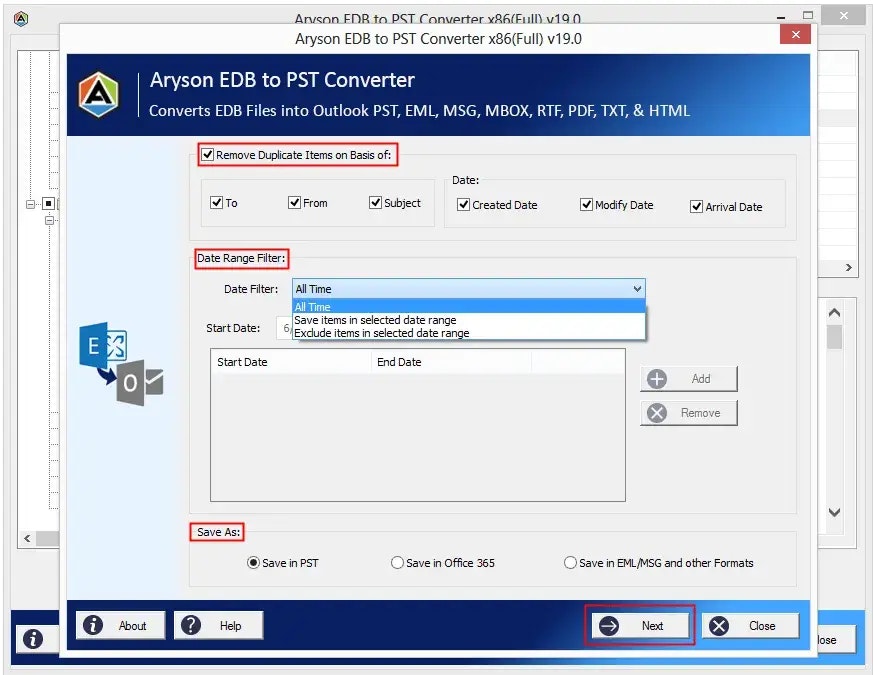
Task: Select the Save in PST radio button
Action: 253,562
